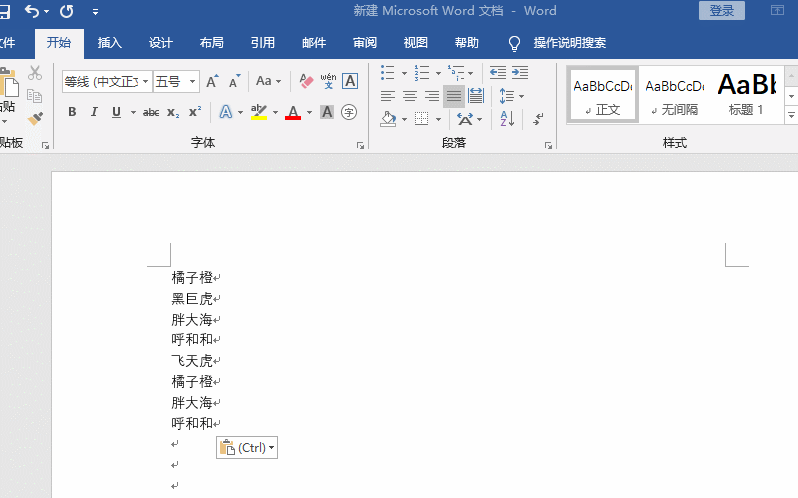The width and height of the screenshot is (798, 498).
Task: Expand the styles gallery
Action: [791, 115]
